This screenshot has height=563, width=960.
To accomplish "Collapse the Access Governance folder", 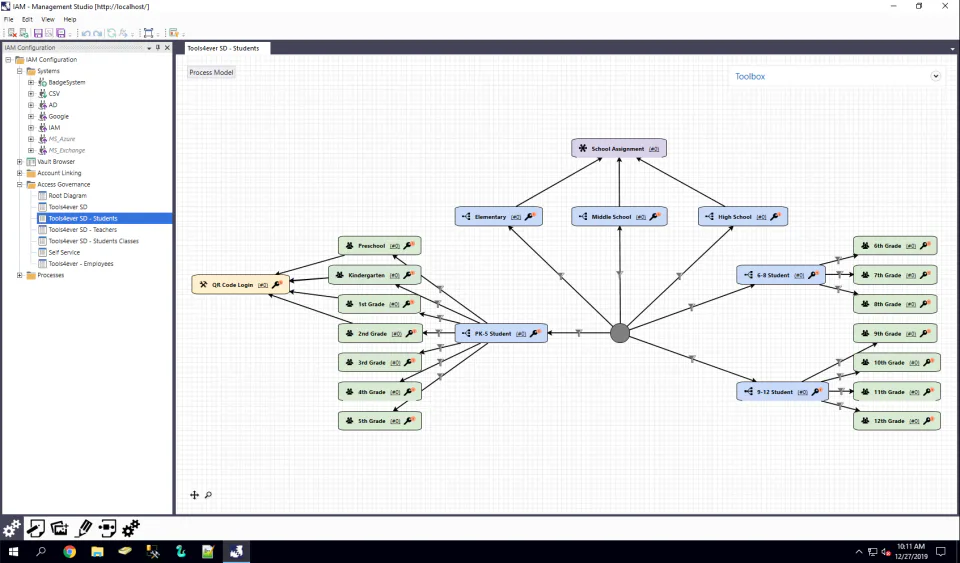I will [20, 184].
